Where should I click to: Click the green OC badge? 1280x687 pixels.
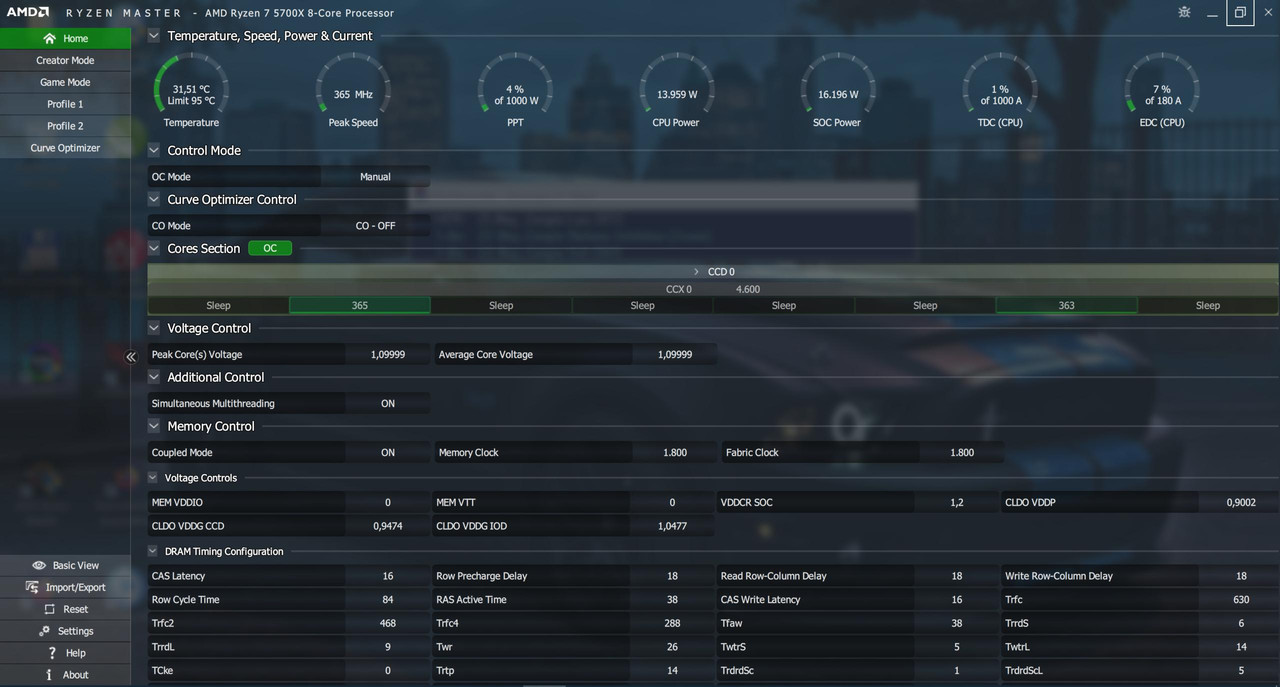click(x=270, y=248)
